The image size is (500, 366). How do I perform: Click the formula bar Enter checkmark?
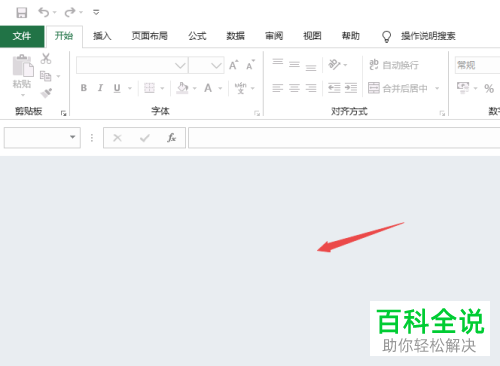pyautogui.click(x=145, y=138)
